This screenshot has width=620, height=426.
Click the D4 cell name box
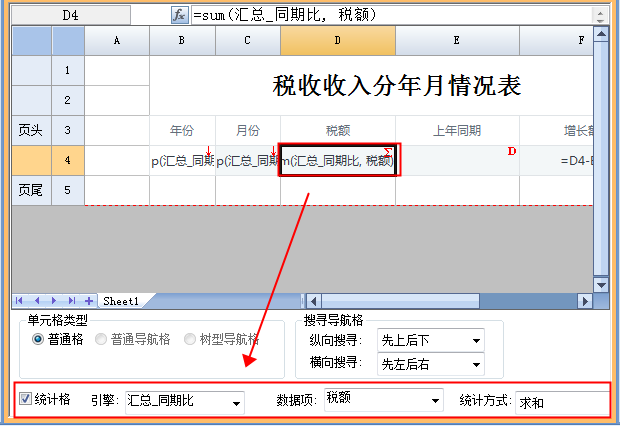[70, 15]
